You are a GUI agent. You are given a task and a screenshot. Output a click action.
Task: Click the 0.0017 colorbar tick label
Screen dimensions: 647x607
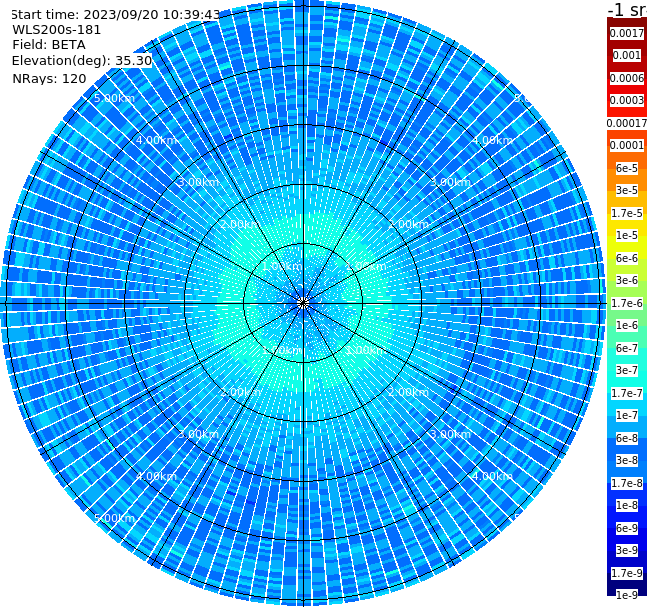point(627,33)
